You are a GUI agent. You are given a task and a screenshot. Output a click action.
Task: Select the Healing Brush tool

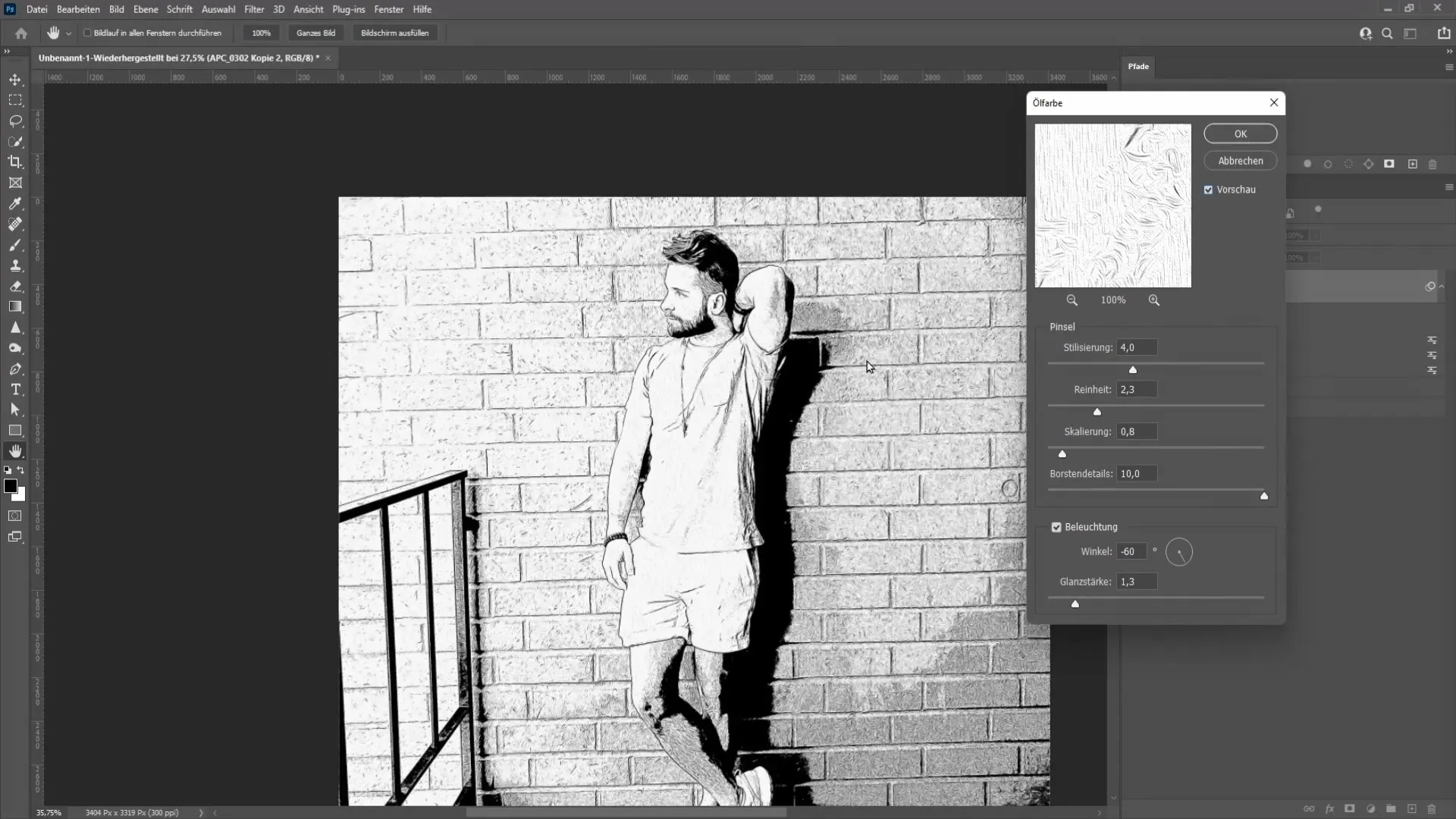pos(15,224)
